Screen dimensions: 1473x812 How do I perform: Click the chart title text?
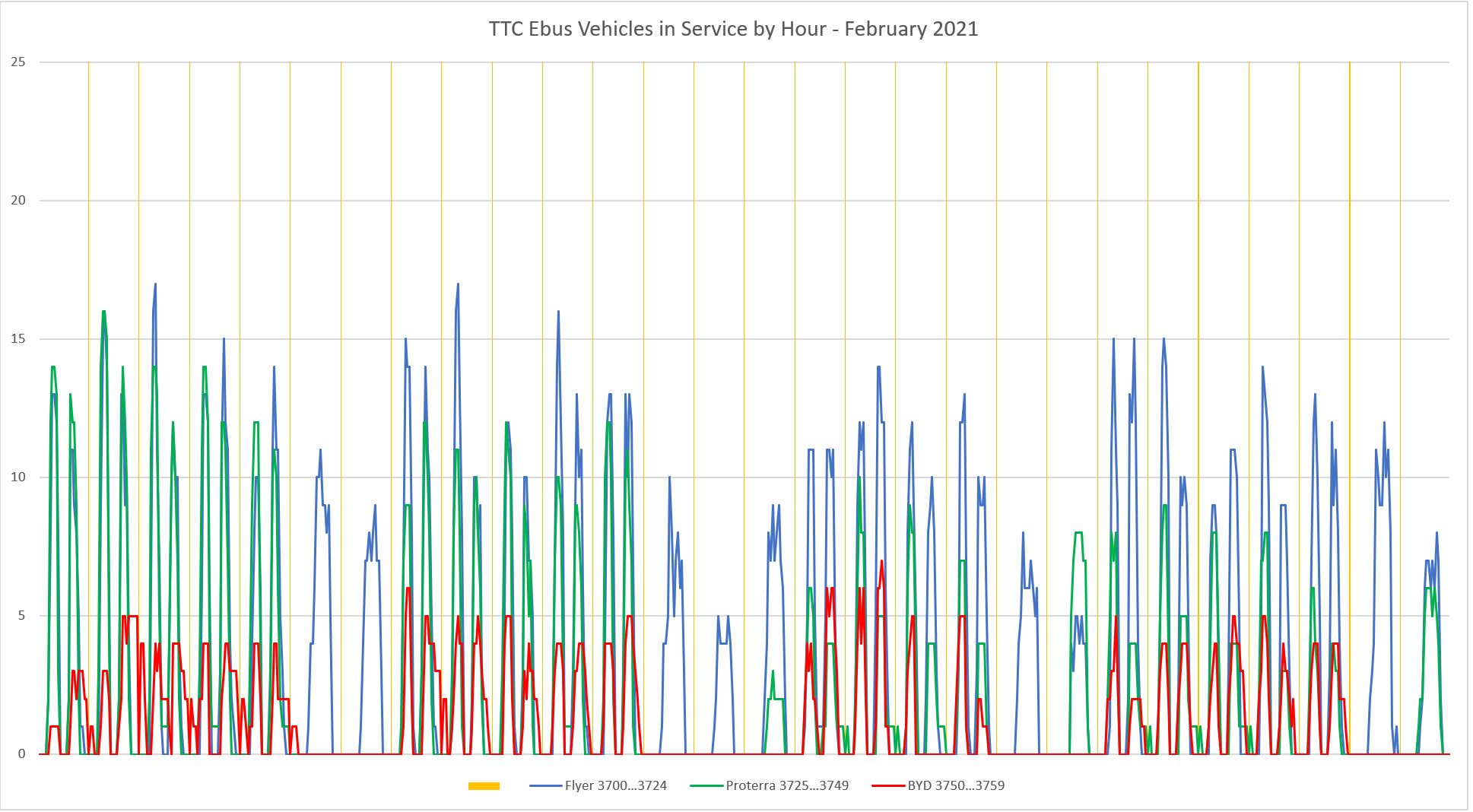732,30
